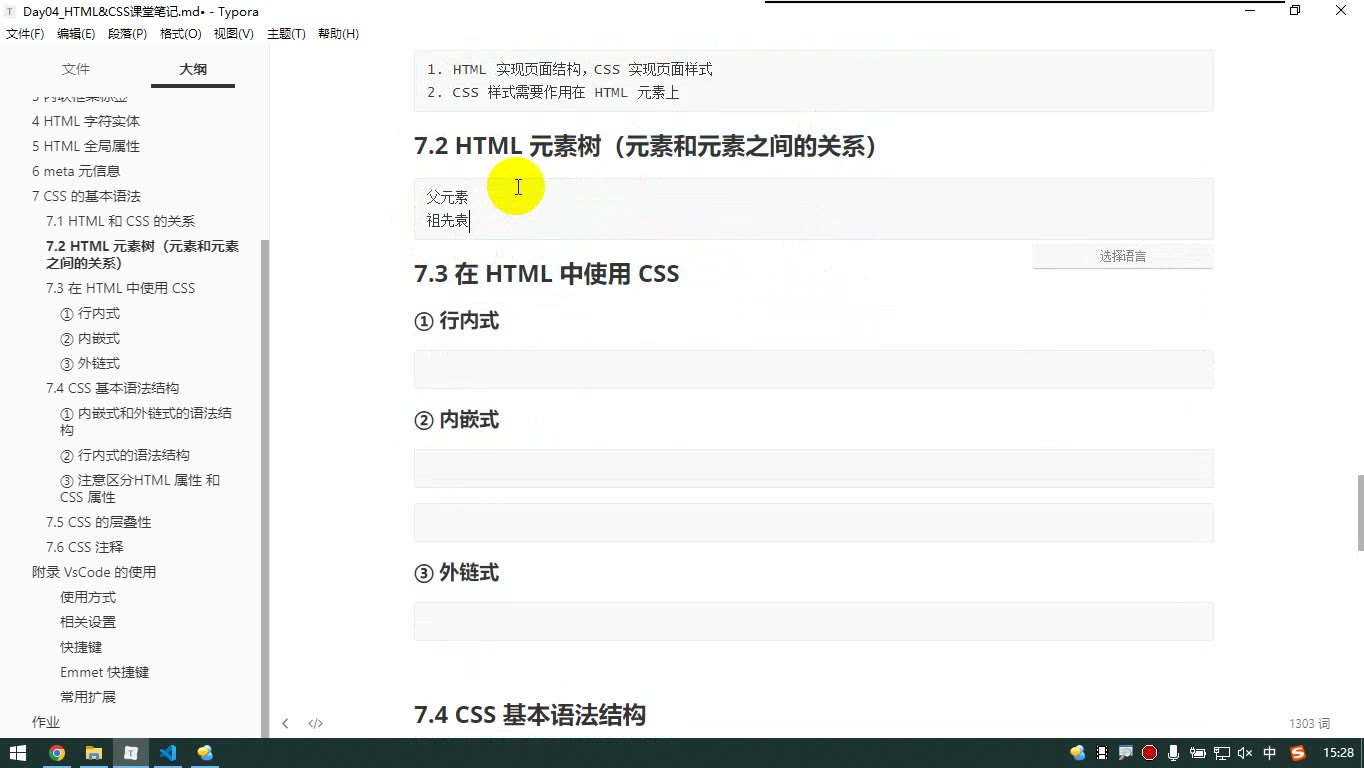The height and width of the screenshot is (768, 1364).
Task: Open Chrome from the taskbar
Action: (57, 753)
